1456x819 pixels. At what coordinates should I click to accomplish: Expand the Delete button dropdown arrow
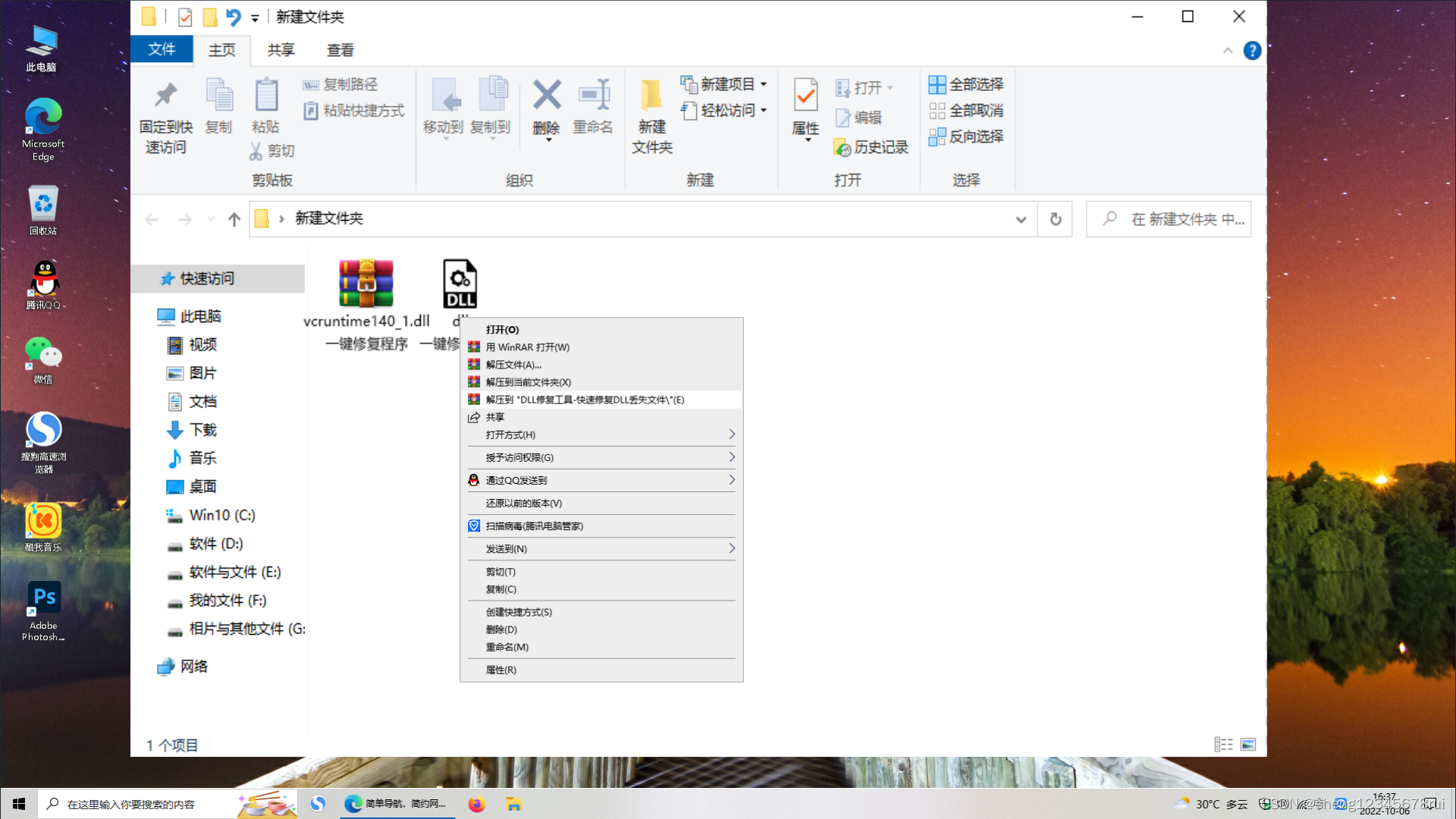click(x=548, y=140)
